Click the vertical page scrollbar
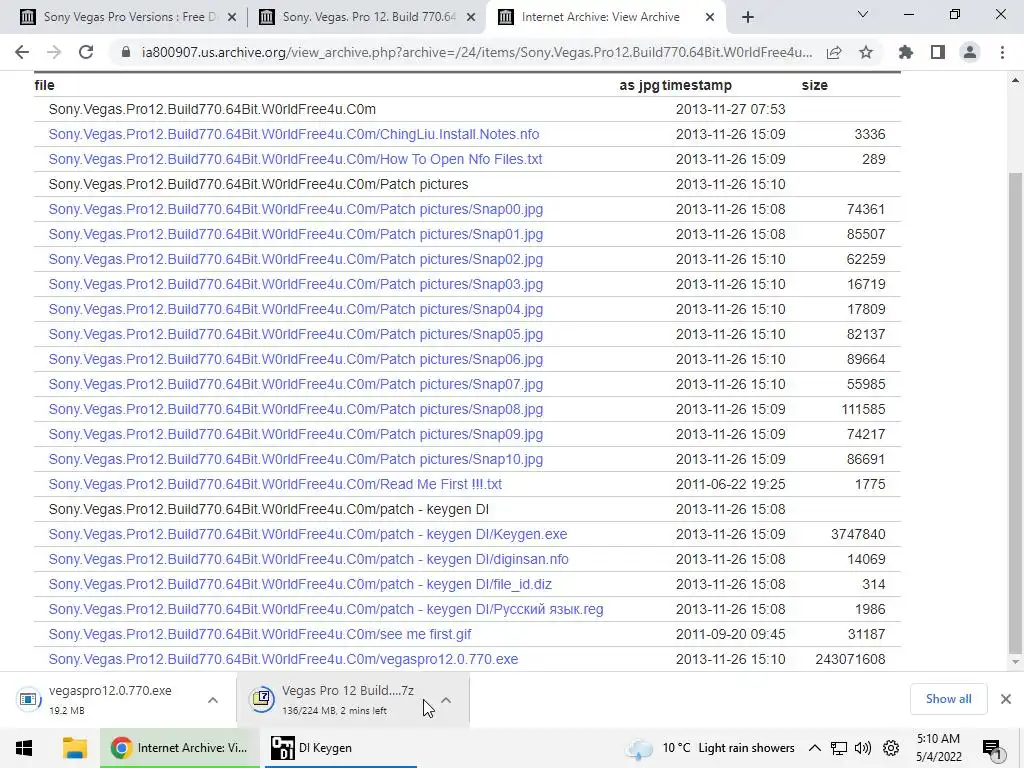 [x=1015, y=411]
